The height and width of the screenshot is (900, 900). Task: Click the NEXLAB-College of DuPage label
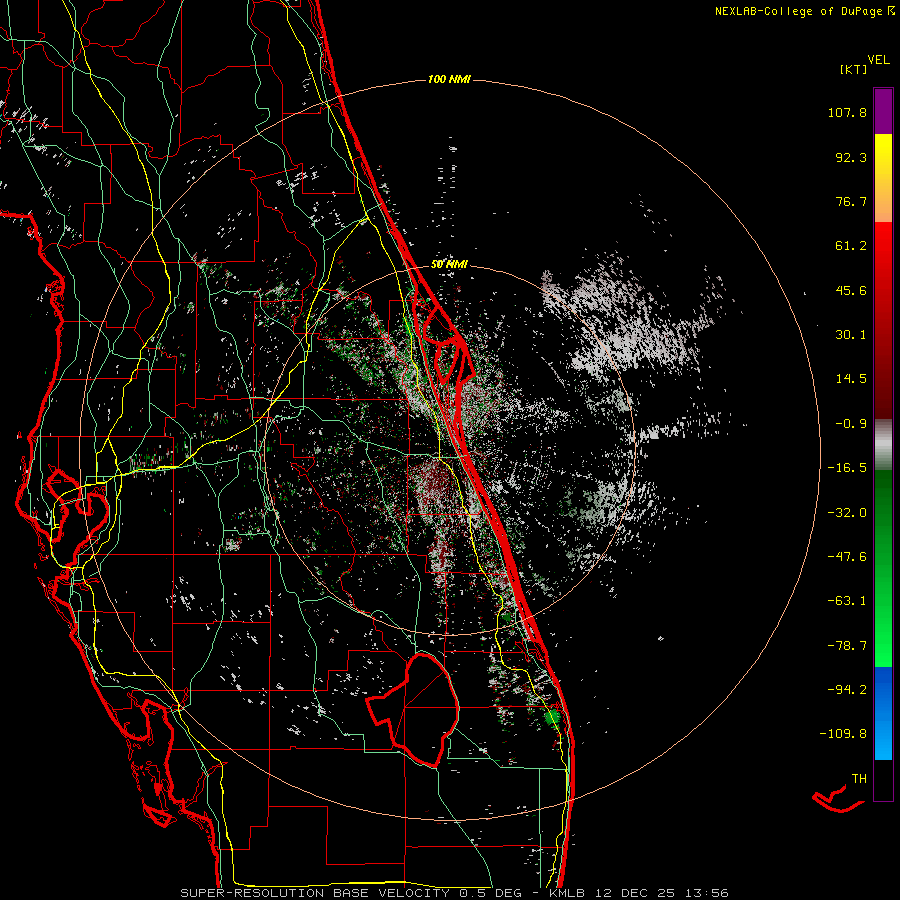tap(804, 11)
